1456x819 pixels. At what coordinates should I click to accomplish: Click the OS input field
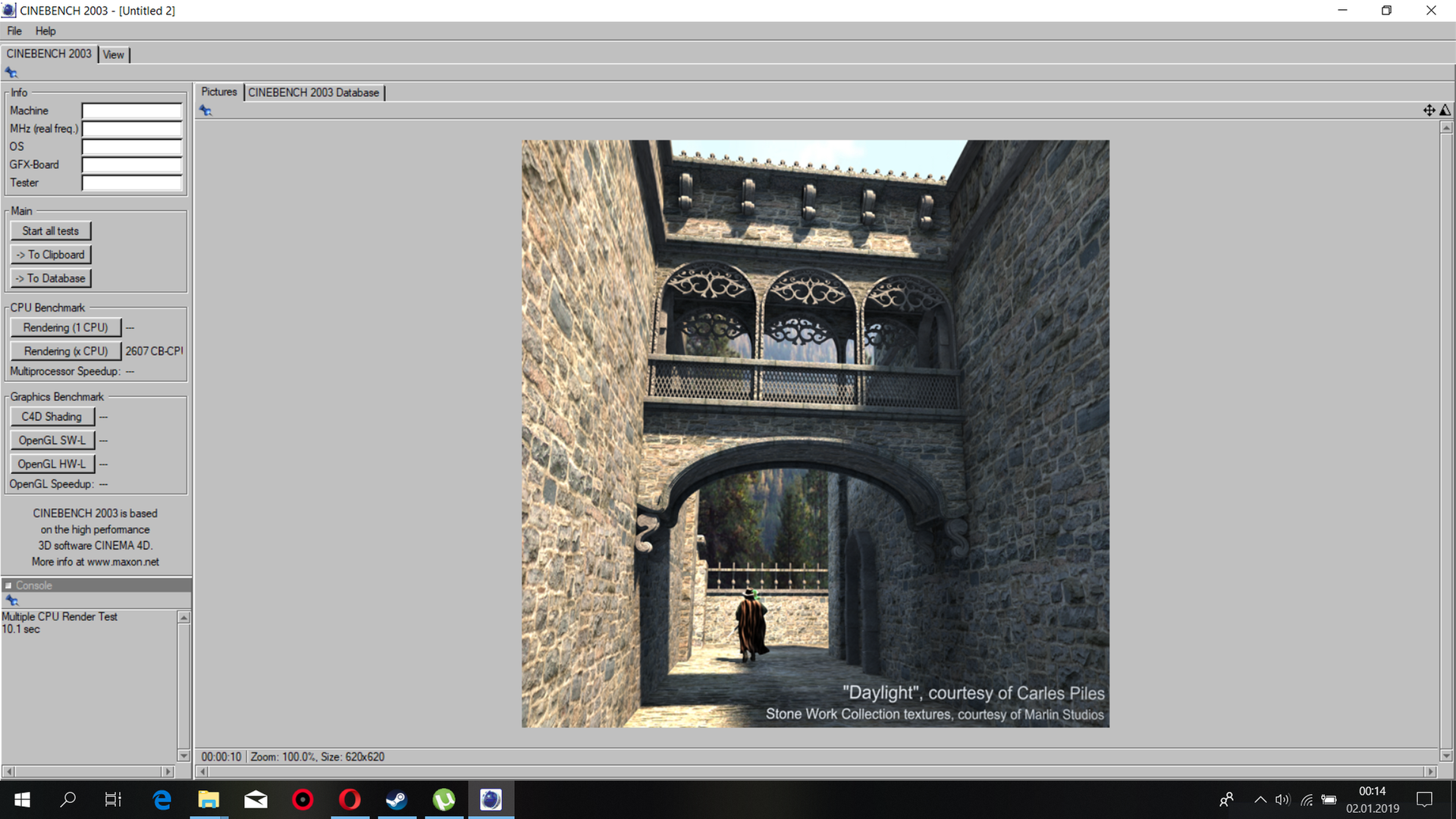pyautogui.click(x=132, y=147)
